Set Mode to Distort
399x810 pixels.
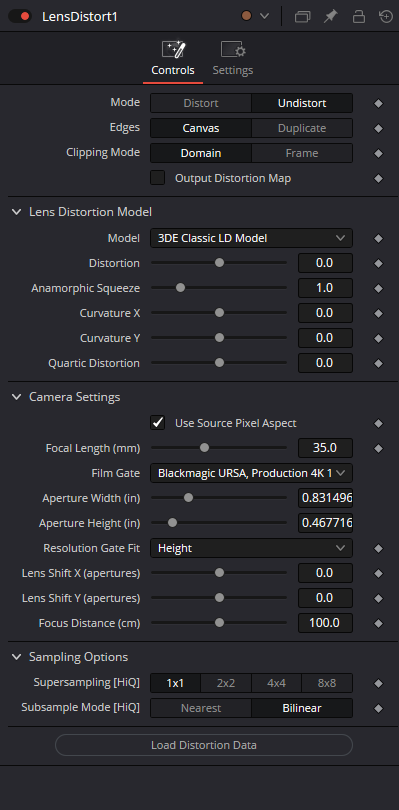coord(201,103)
